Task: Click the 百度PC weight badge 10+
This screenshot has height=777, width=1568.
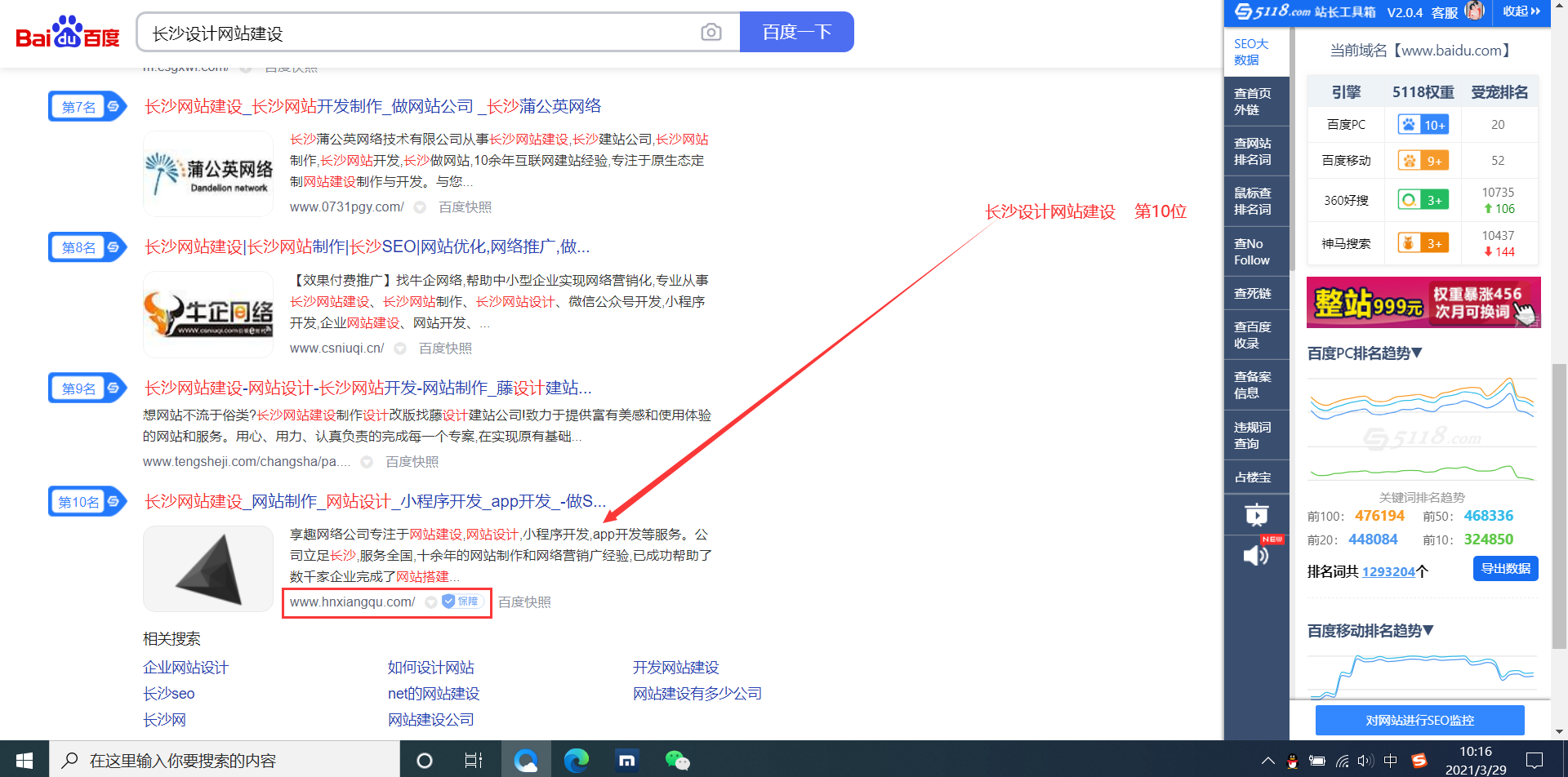Action: click(1423, 125)
